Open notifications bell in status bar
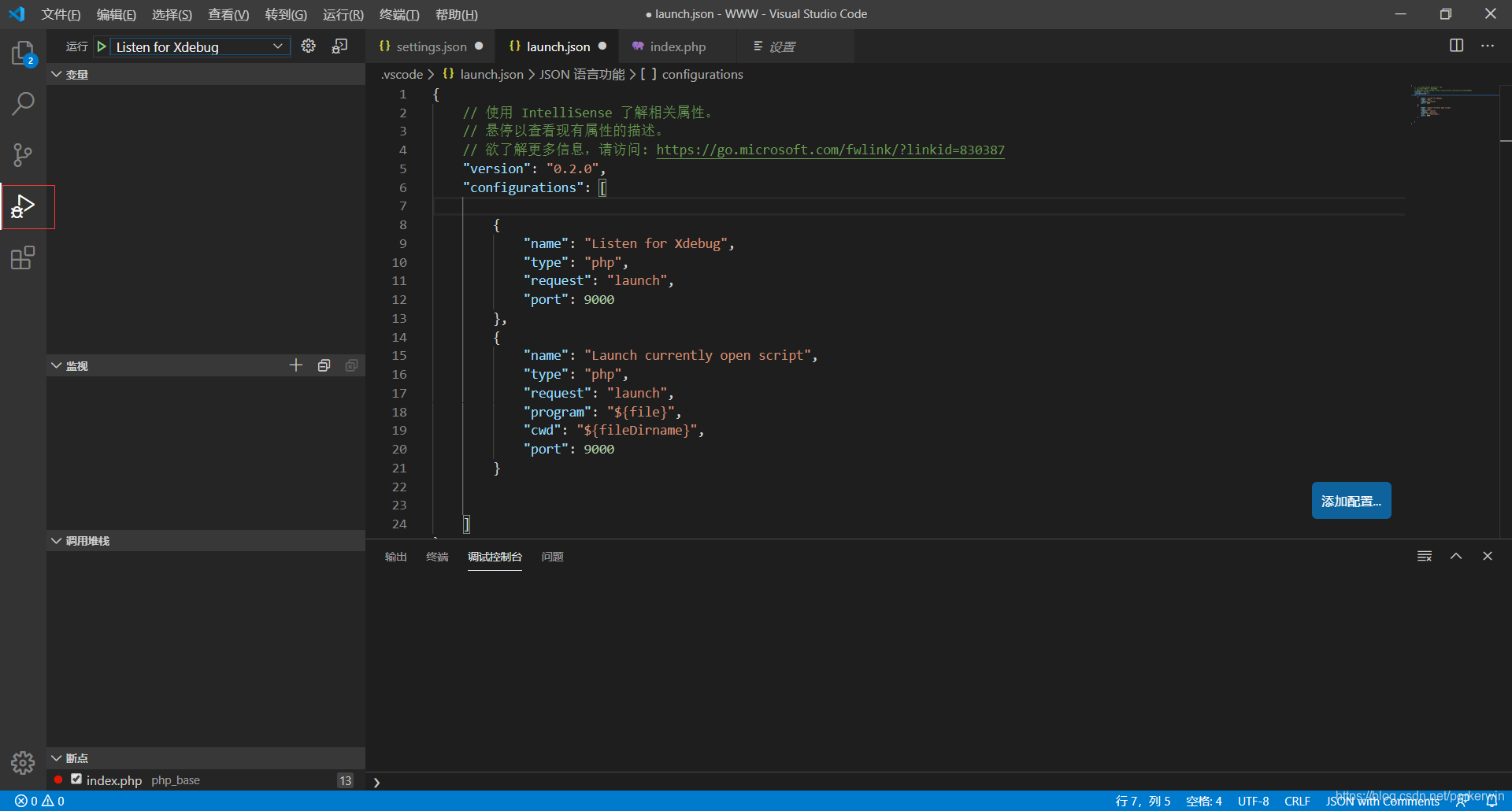Viewport: 1512px width, 811px height. pyautogui.click(x=1492, y=802)
